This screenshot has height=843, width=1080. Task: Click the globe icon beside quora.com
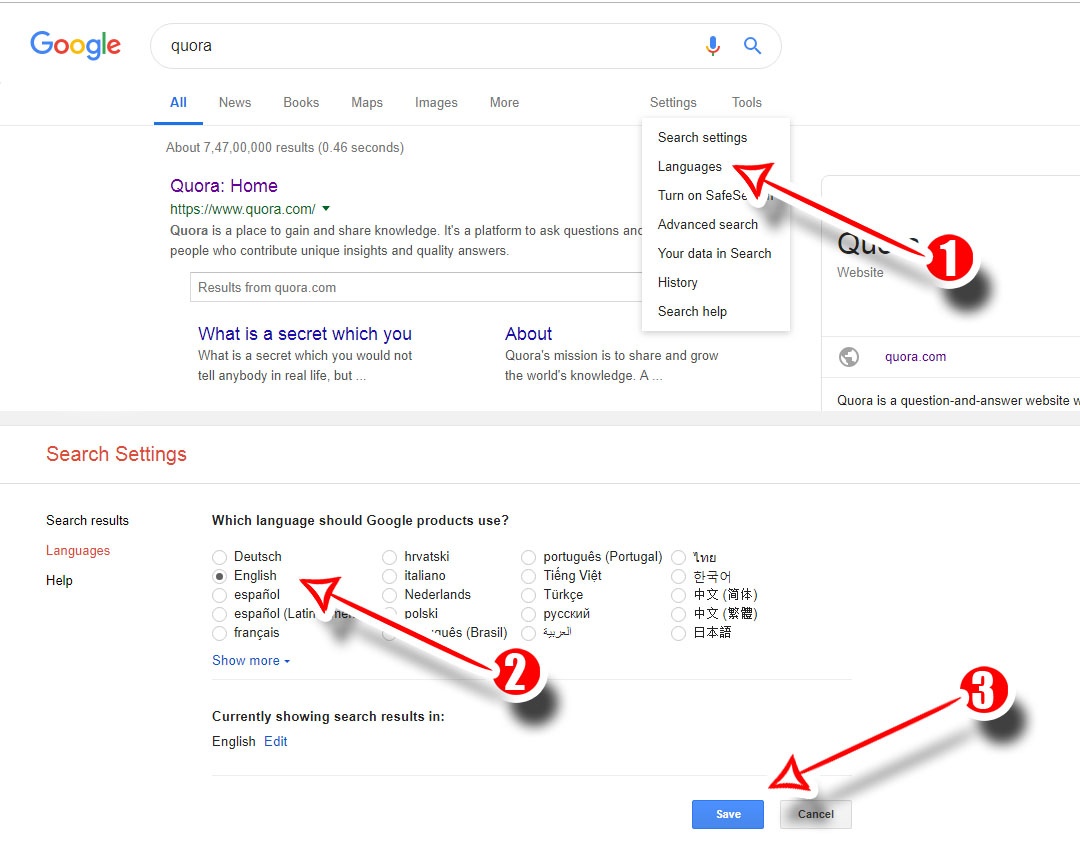click(849, 357)
